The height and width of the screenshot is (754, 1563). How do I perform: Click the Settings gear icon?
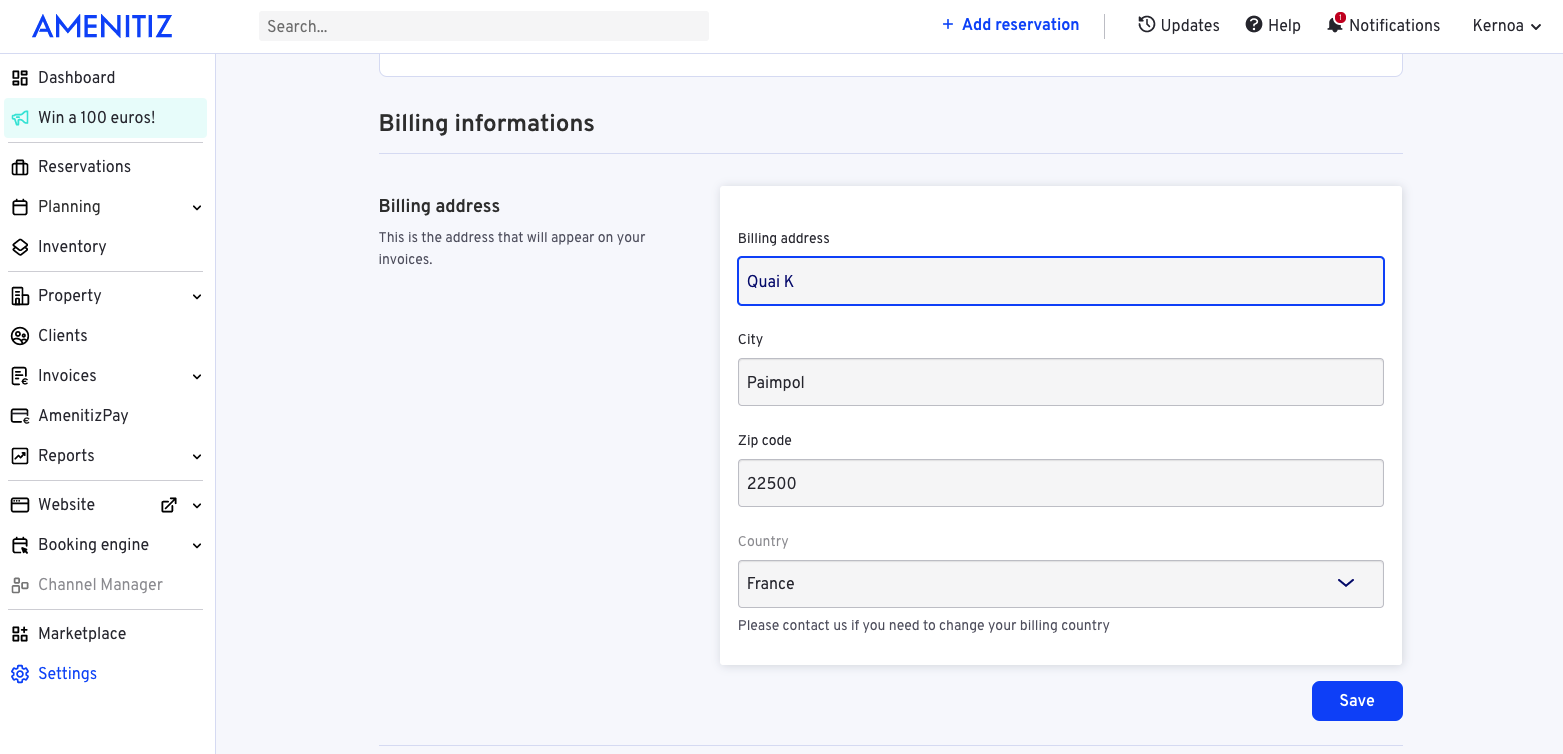click(20, 674)
